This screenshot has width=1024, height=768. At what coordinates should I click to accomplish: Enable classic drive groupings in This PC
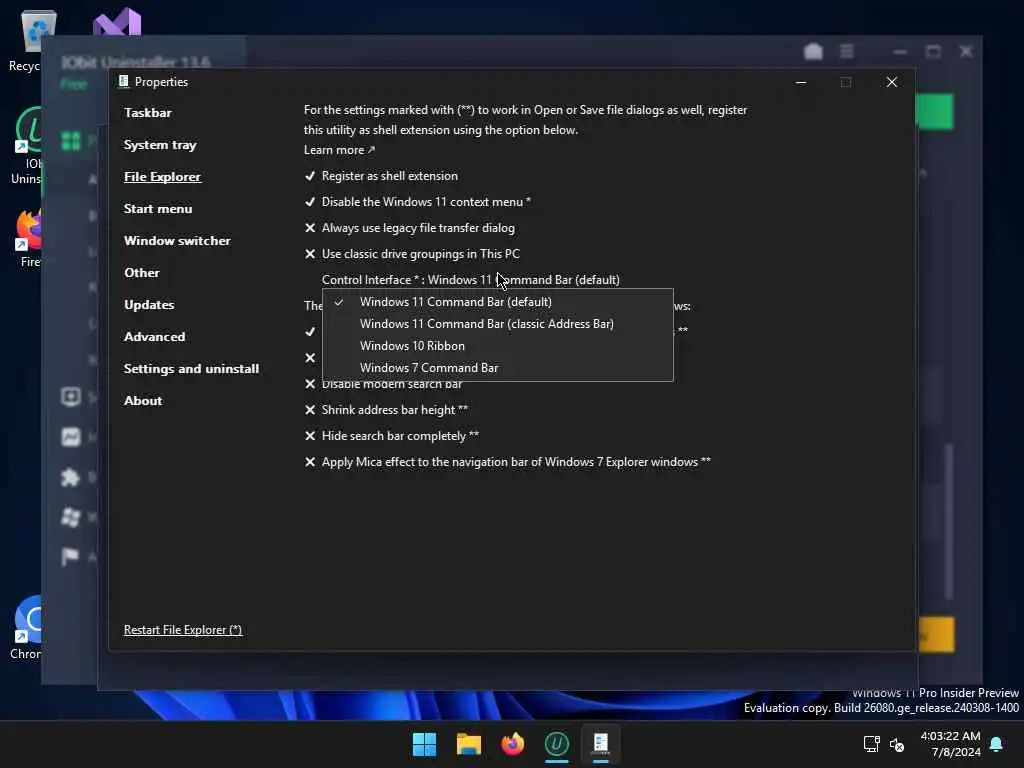pos(412,253)
